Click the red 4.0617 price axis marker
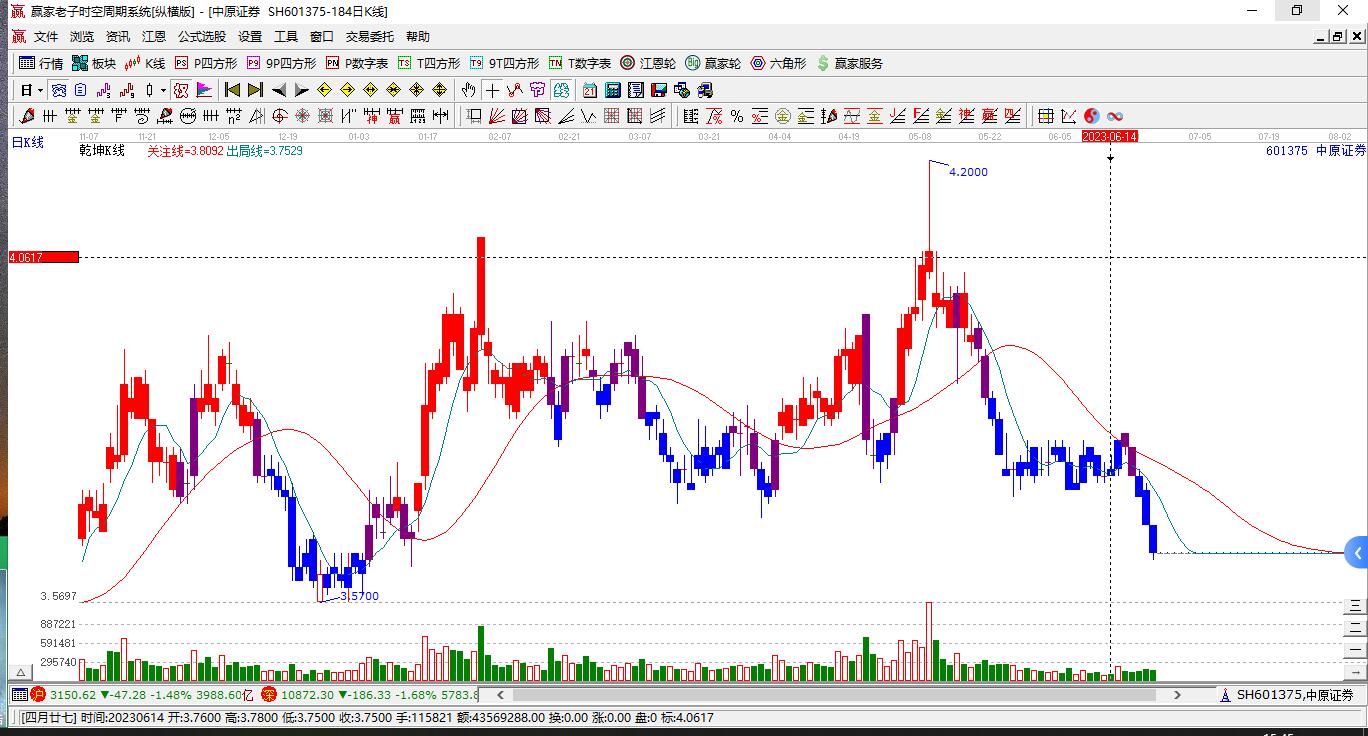 [x=43, y=257]
